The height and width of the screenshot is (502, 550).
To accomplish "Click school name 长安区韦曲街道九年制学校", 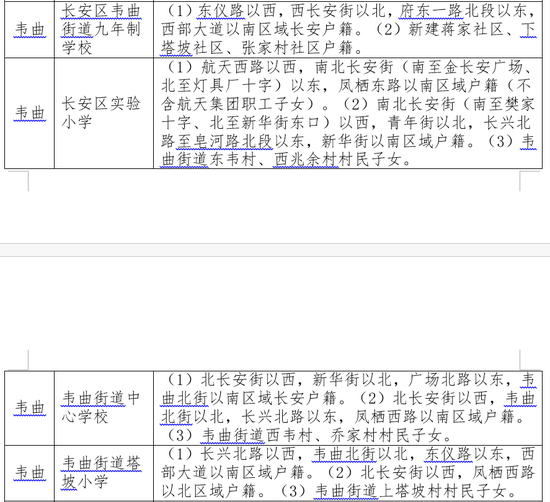I will (101, 29).
